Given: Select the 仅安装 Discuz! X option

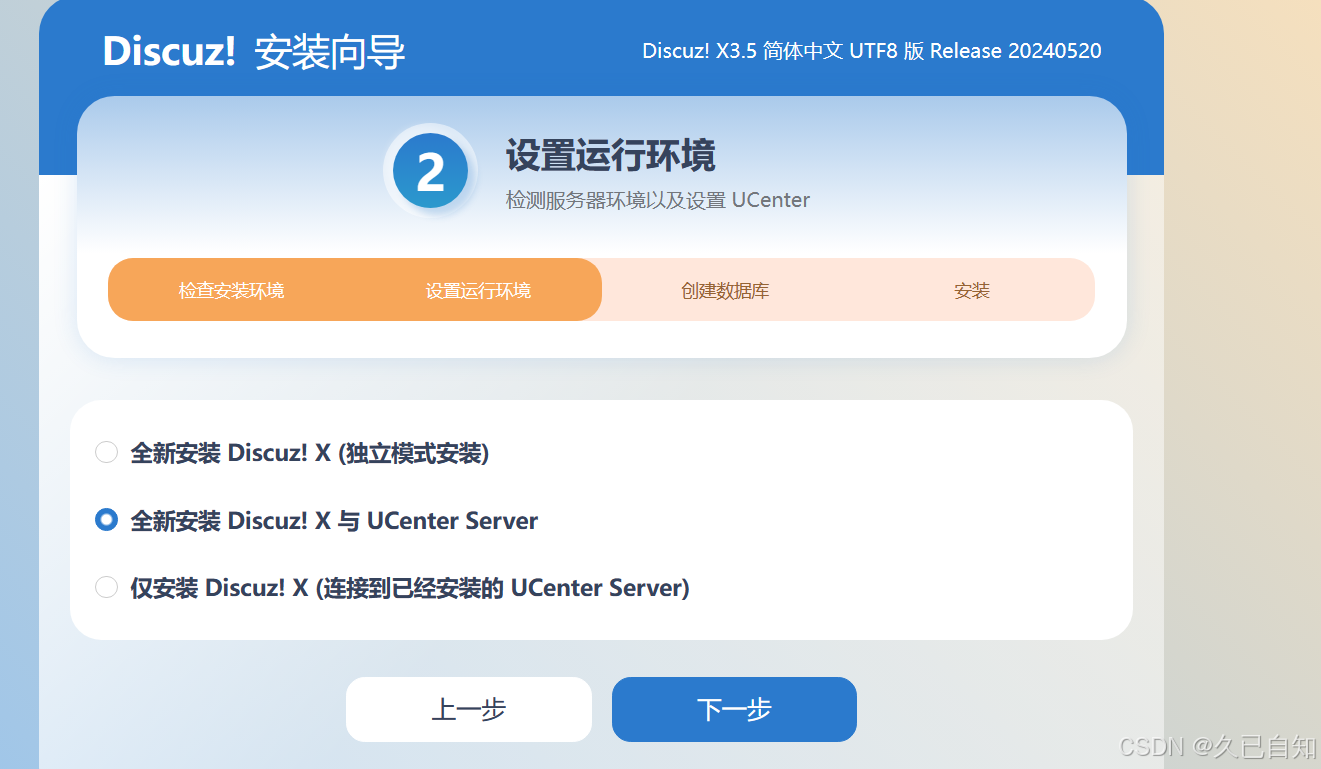Looking at the screenshot, I should click(x=107, y=587).
